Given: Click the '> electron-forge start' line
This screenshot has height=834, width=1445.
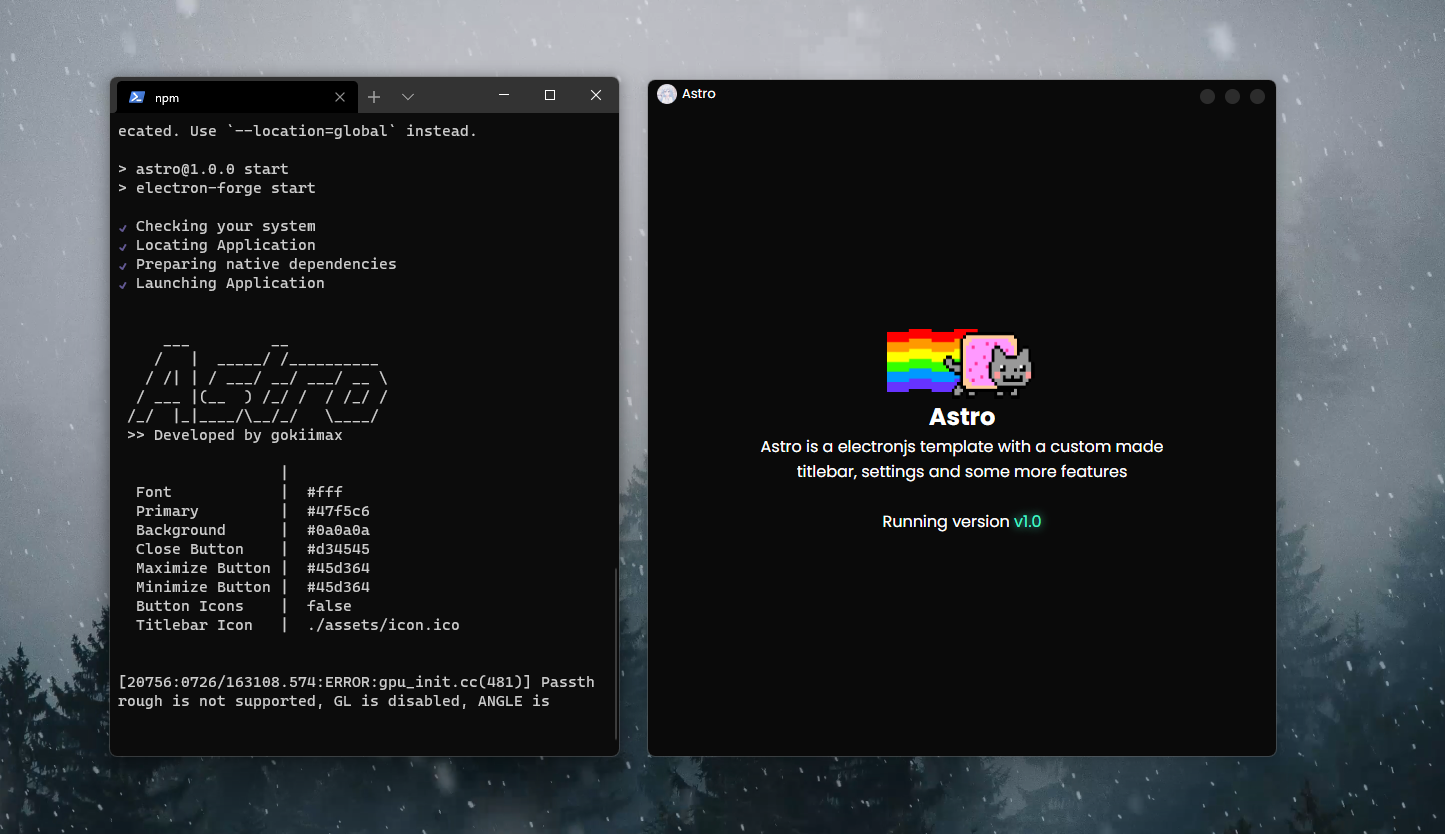Looking at the screenshot, I should 217,188.
